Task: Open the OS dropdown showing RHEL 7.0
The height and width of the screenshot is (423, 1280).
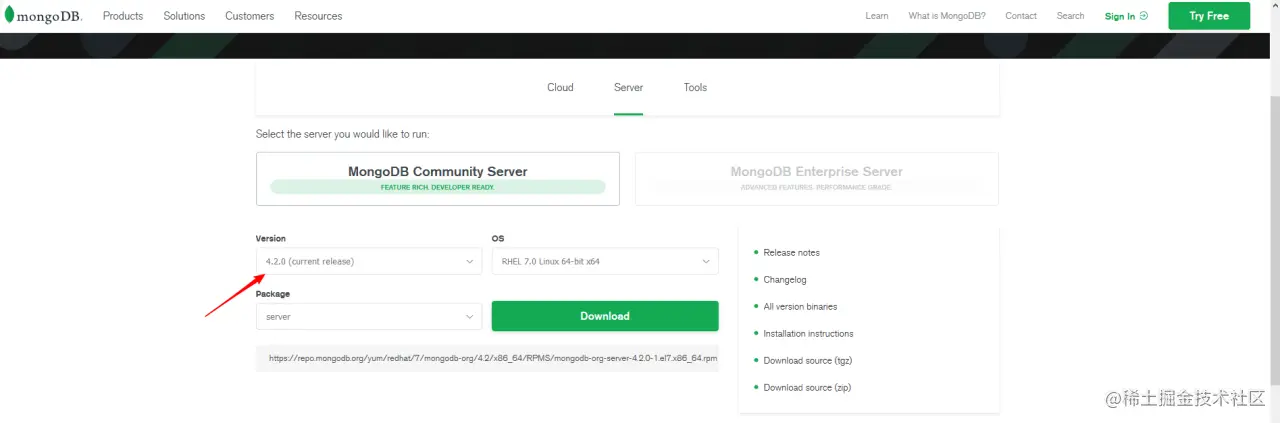Action: click(x=605, y=261)
